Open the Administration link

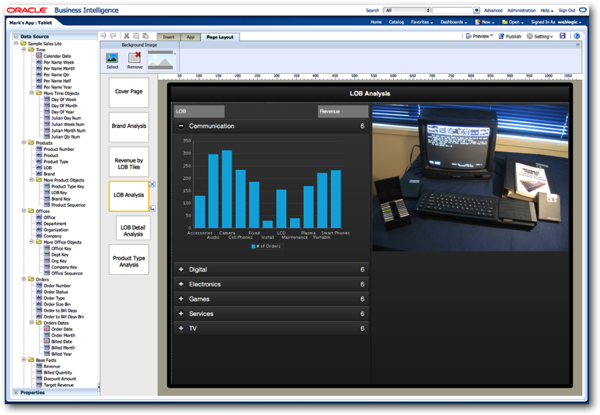pyautogui.click(x=522, y=10)
